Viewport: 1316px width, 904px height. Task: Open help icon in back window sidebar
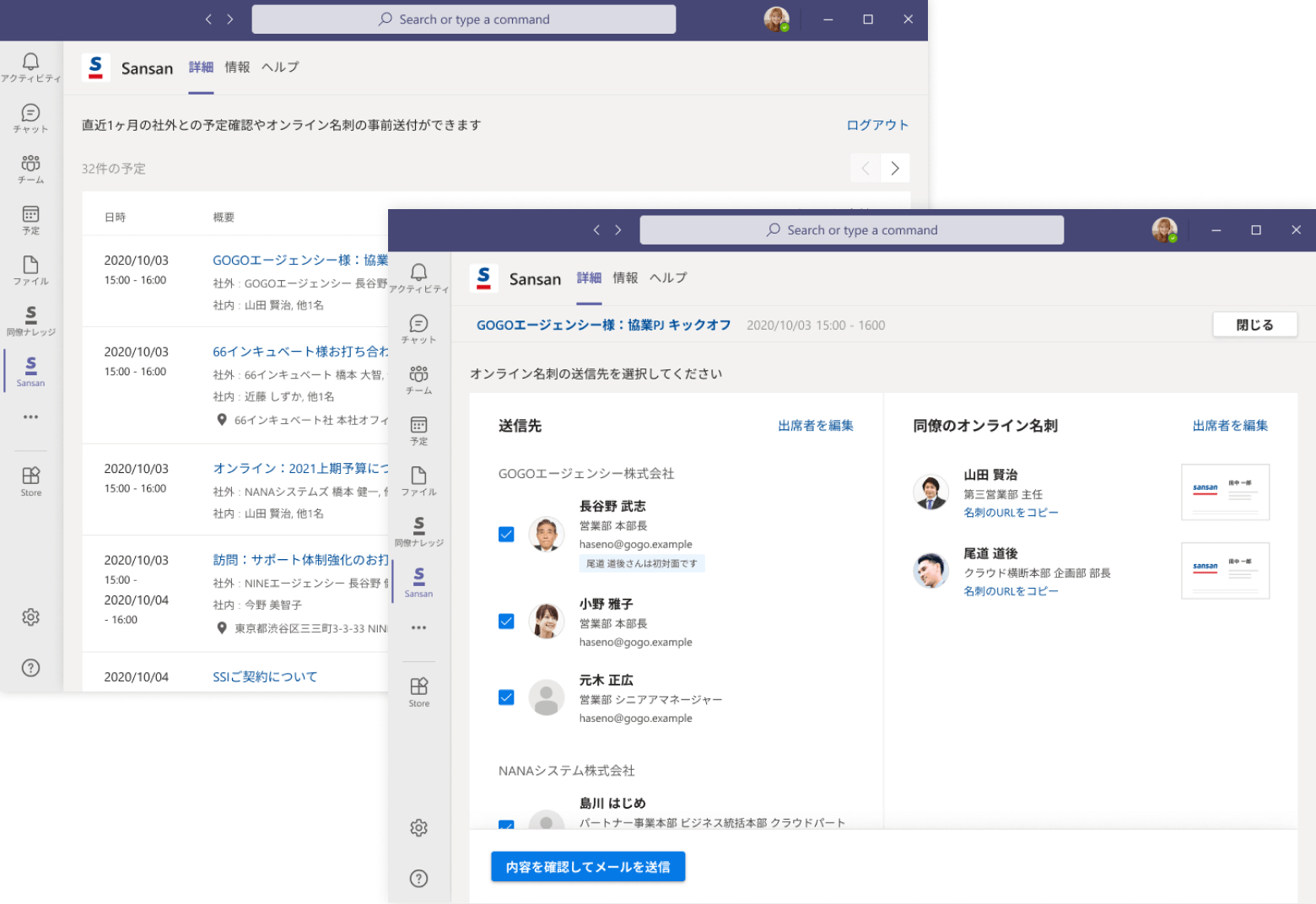coord(30,668)
